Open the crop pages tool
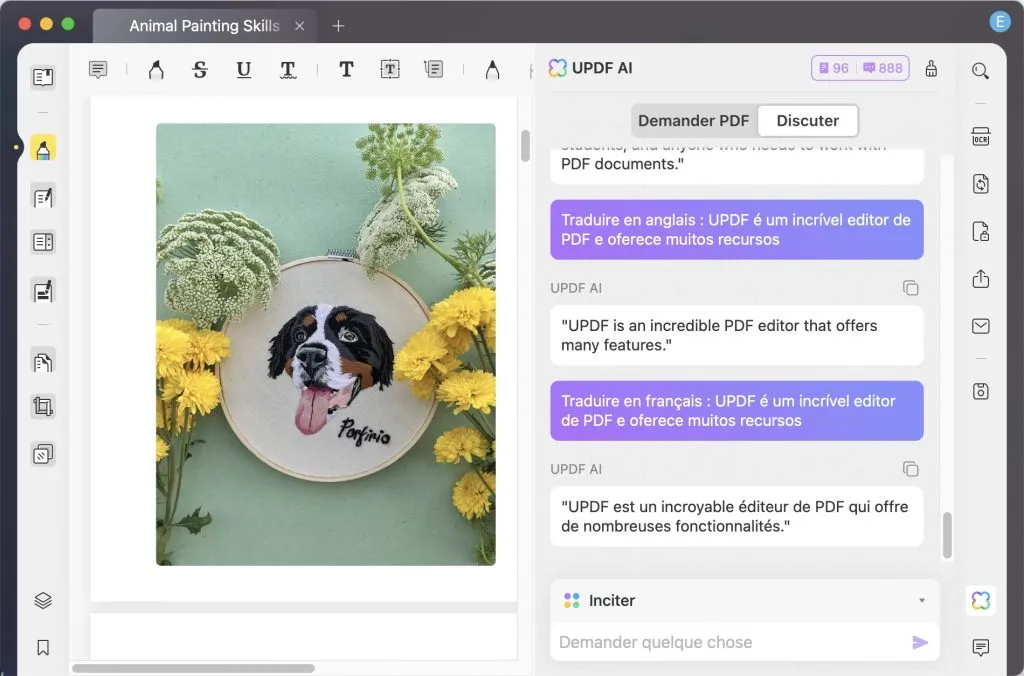 (x=42, y=407)
